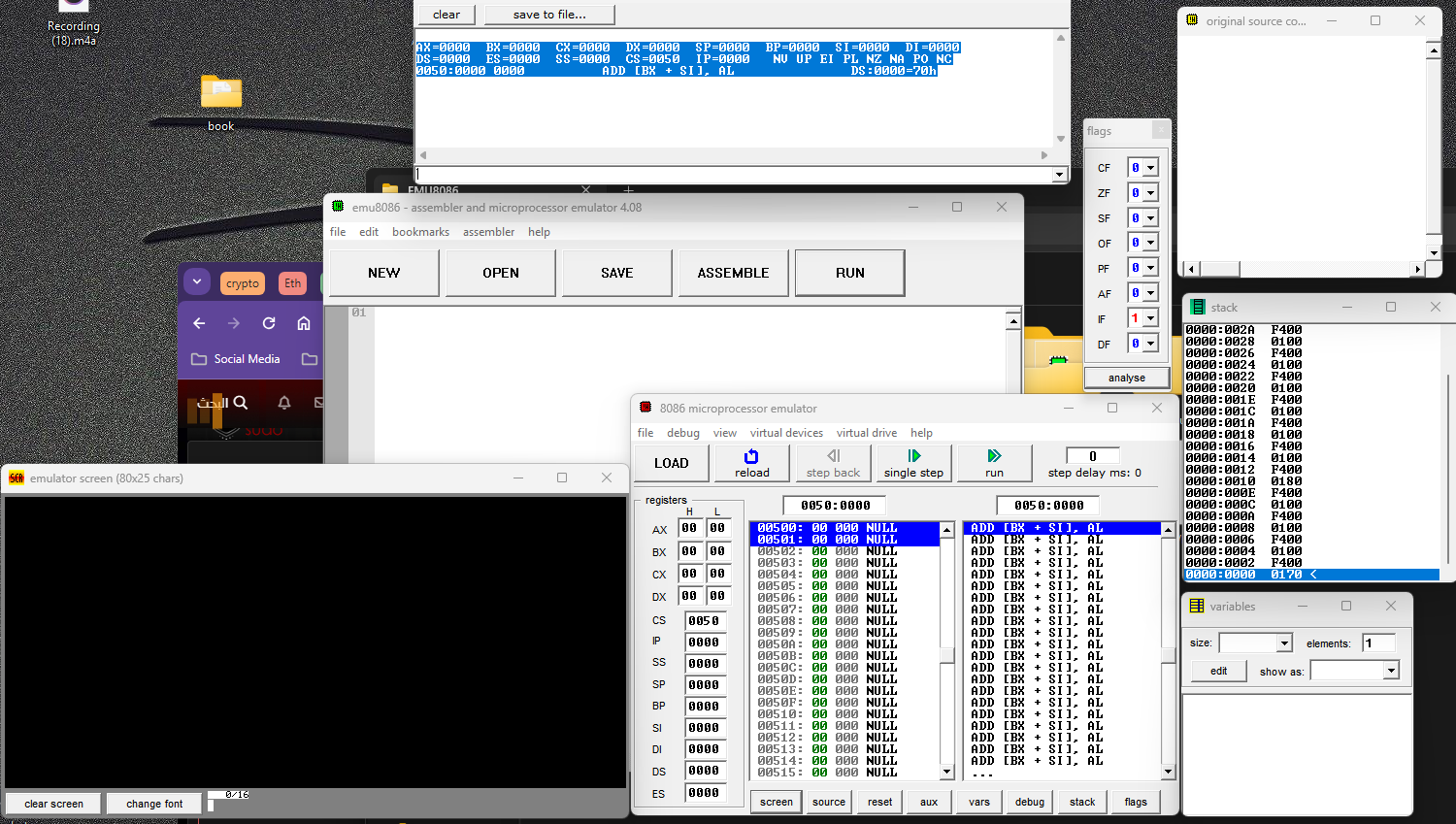1456x824 pixels.
Task: Open ZF flag dropdown
Action: click(x=1150, y=193)
